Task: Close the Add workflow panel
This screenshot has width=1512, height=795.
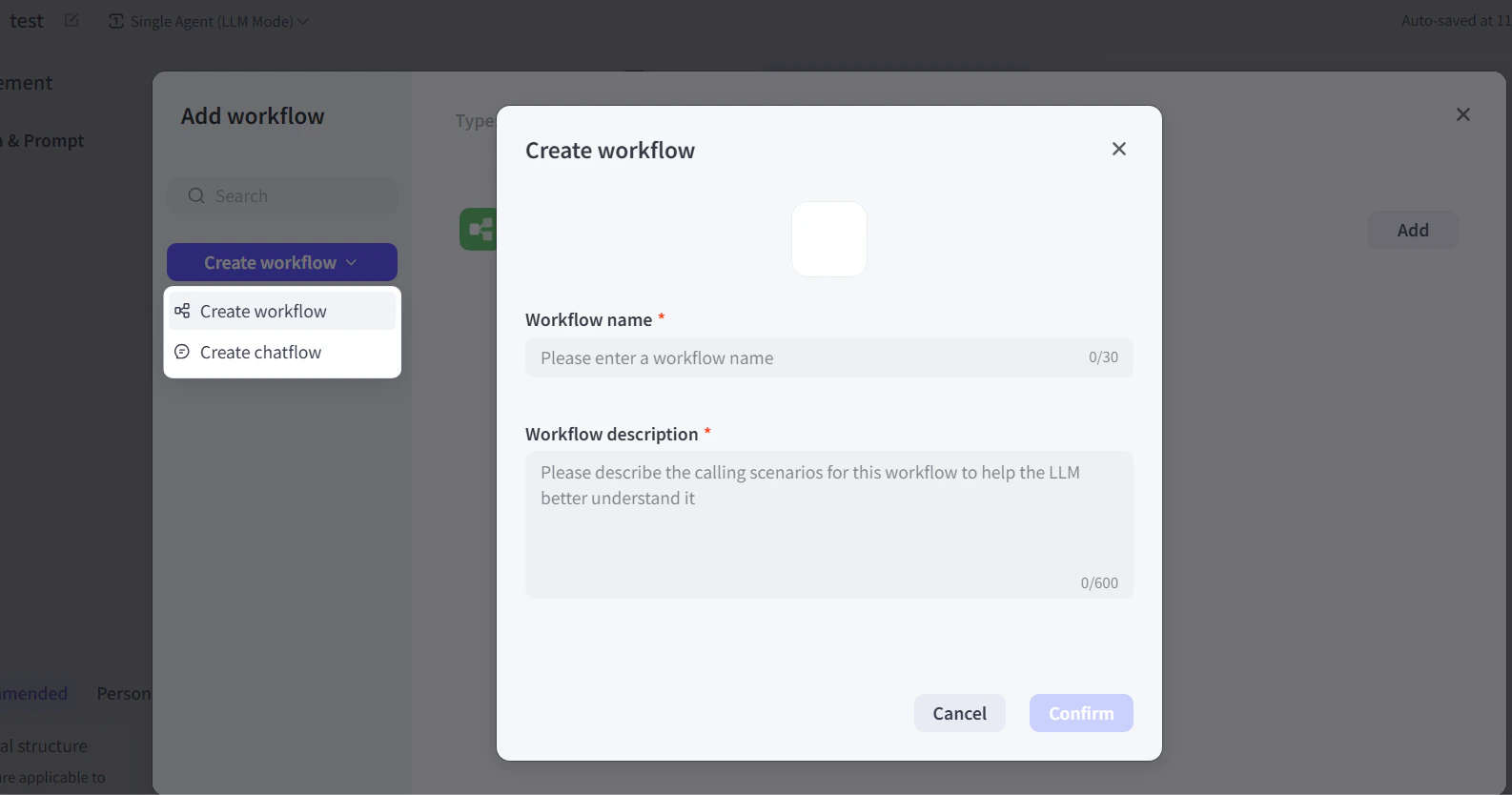Action: 1463,114
